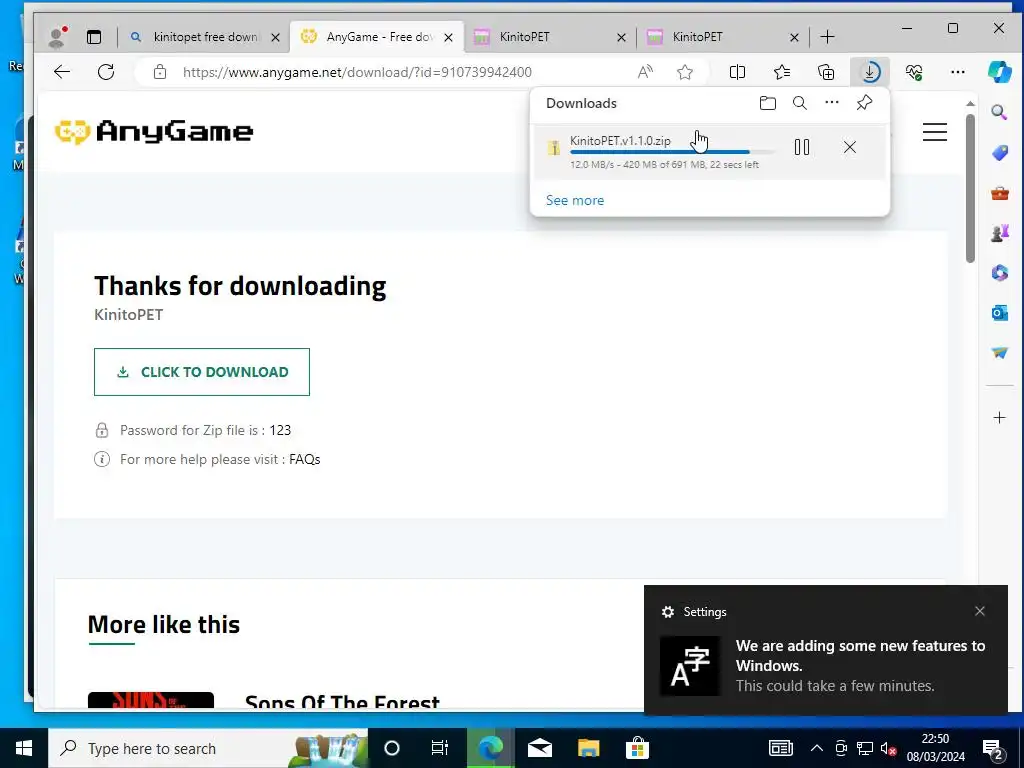Open sidebar Drop paper plane icon

point(999,353)
